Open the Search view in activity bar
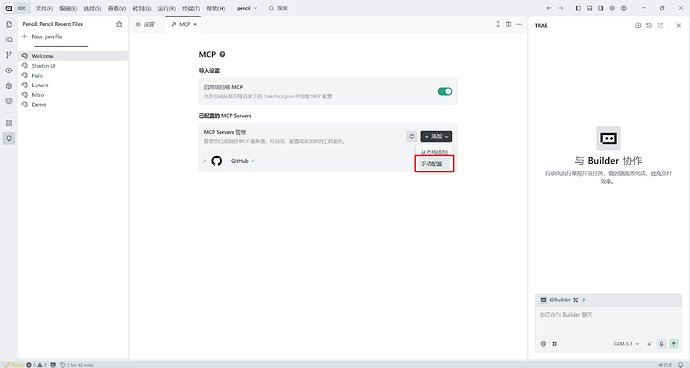This screenshot has height=368, width=690. pos(9,40)
